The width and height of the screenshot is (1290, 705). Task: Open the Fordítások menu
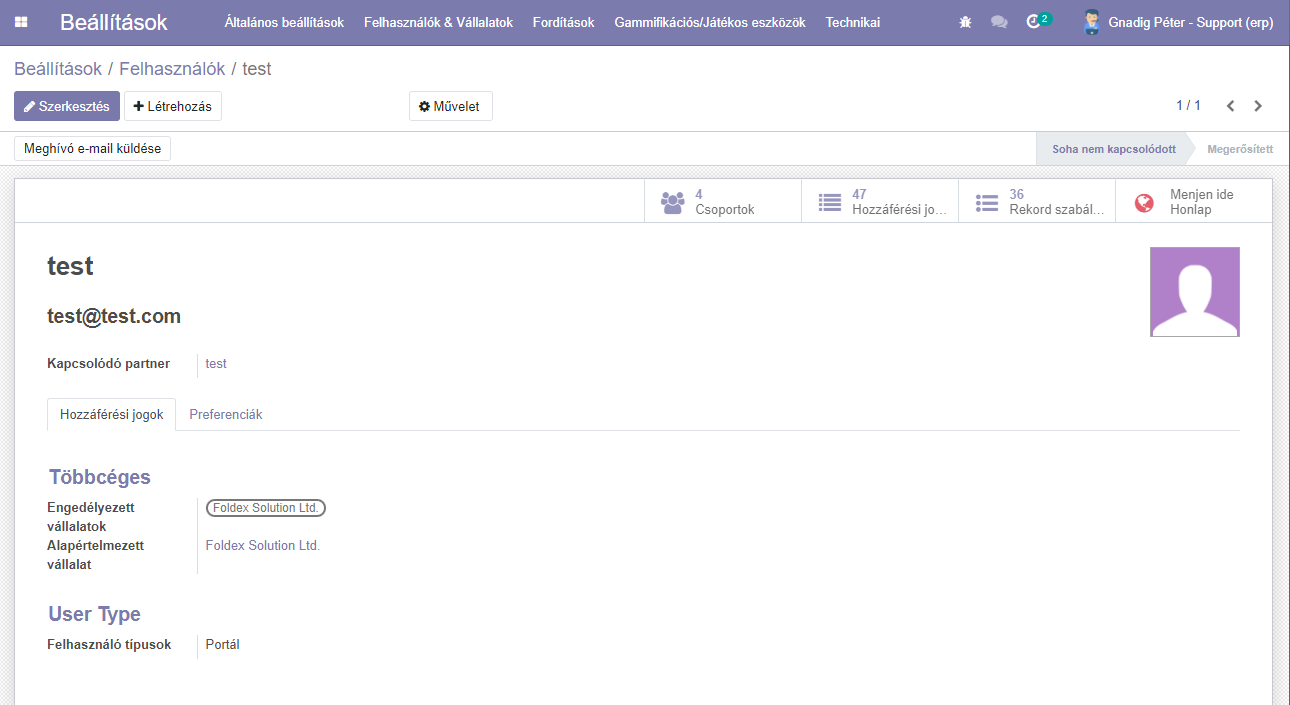tap(564, 22)
